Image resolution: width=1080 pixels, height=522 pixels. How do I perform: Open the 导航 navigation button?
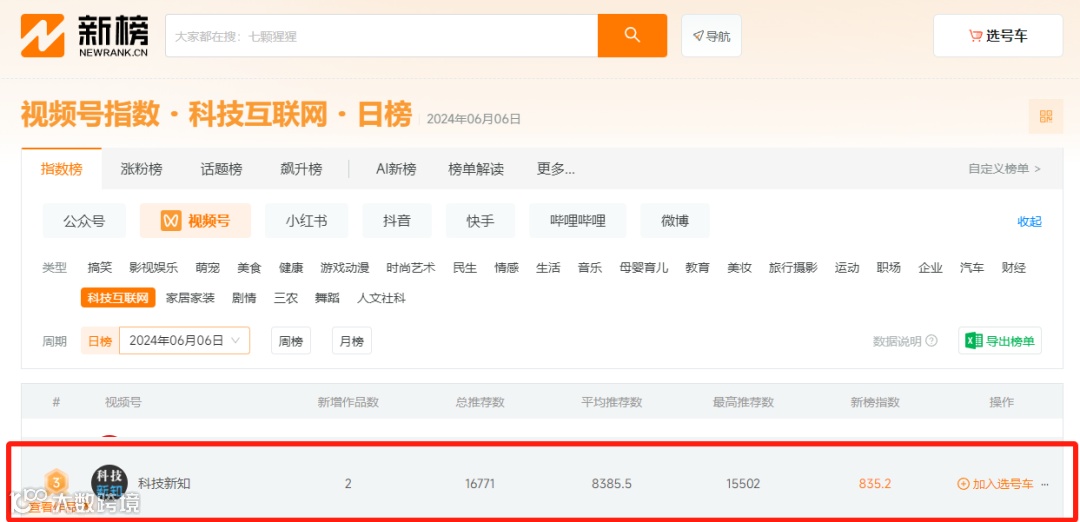[x=712, y=36]
